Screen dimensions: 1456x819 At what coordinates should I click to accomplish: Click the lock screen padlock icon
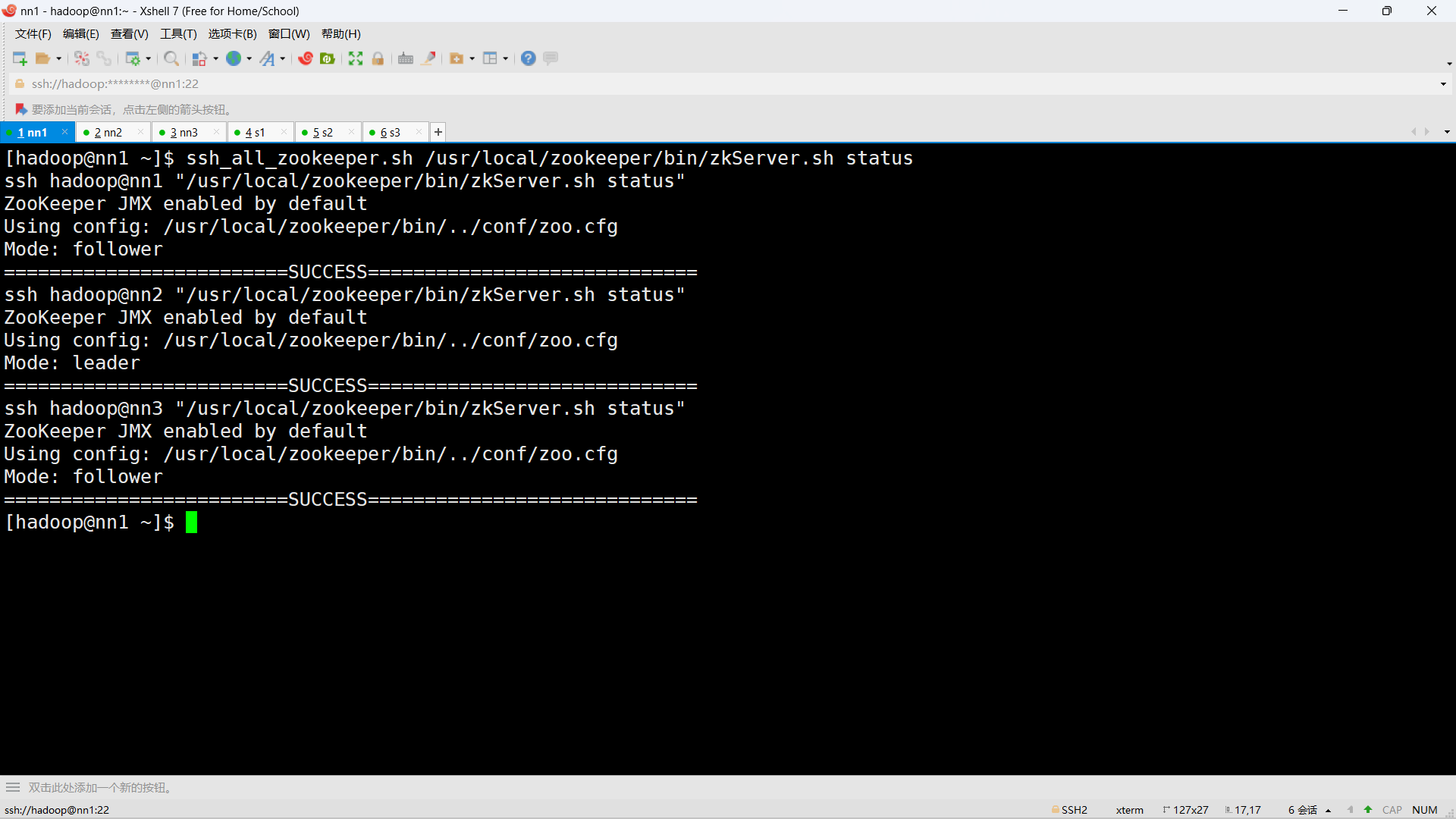[x=378, y=58]
